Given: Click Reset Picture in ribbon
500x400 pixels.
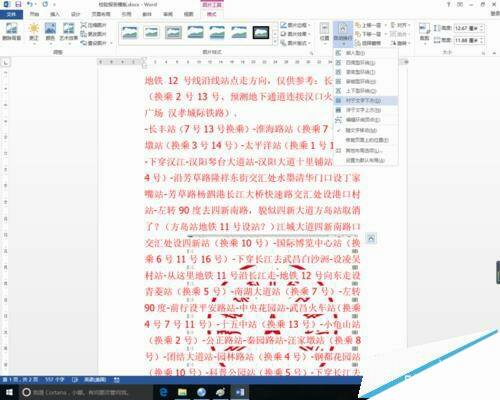Looking at the screenshot, I should tap(93, 43).
